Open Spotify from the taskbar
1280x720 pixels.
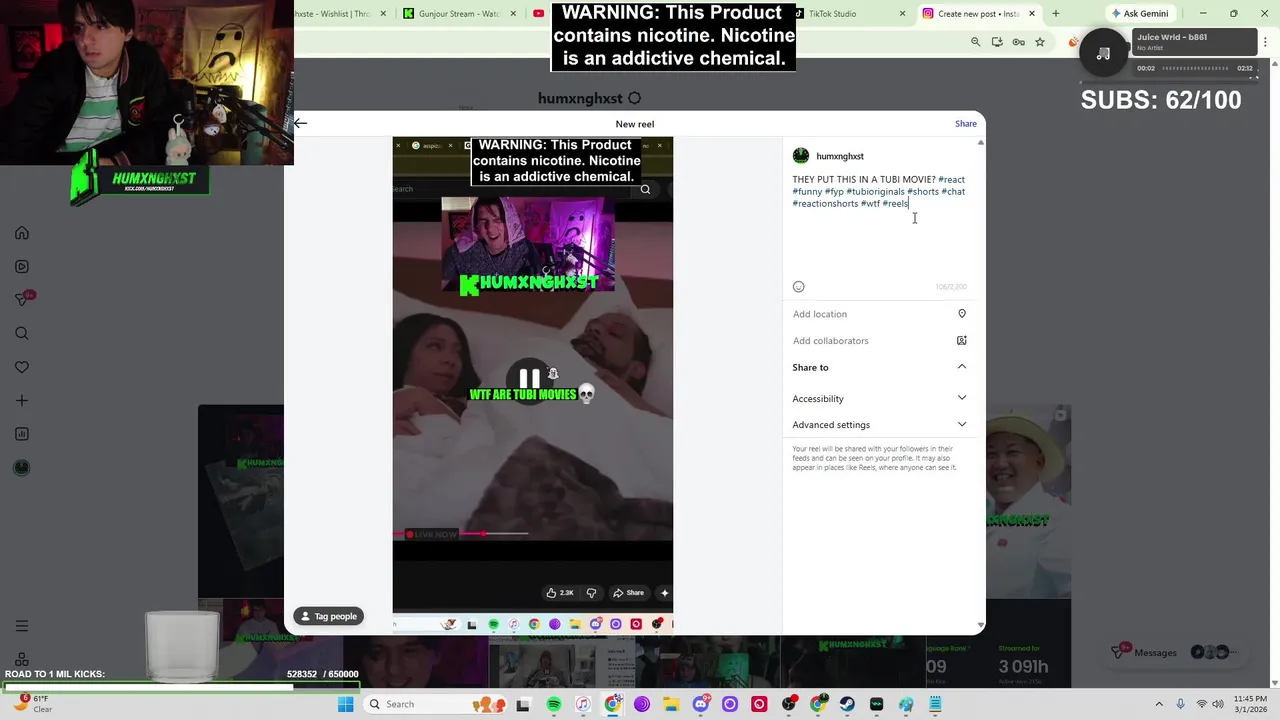pos(553,704)
